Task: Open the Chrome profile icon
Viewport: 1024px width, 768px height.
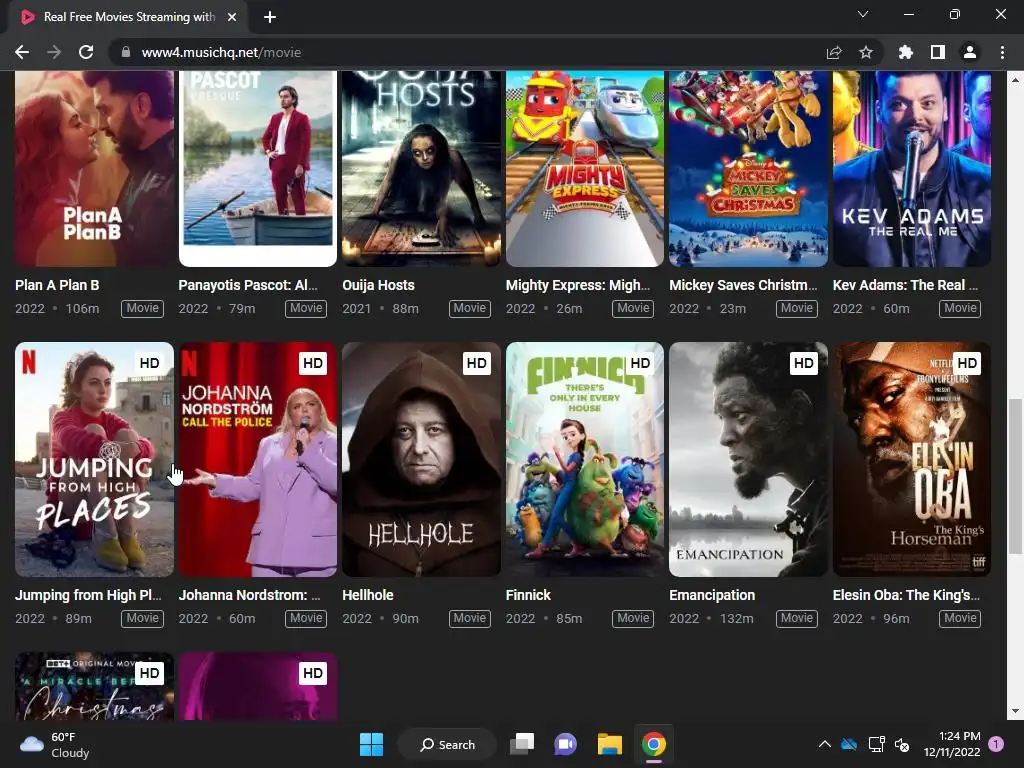Action: point(970,52)
